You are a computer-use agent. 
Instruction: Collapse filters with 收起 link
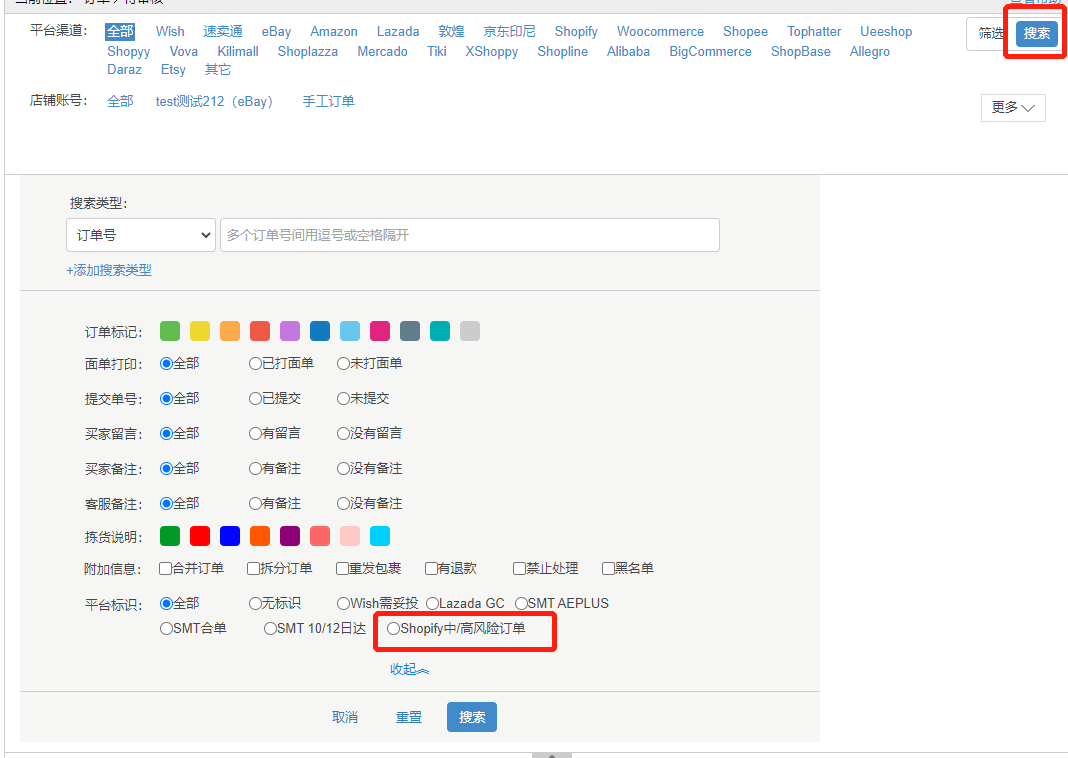click(x=409, y=669)
